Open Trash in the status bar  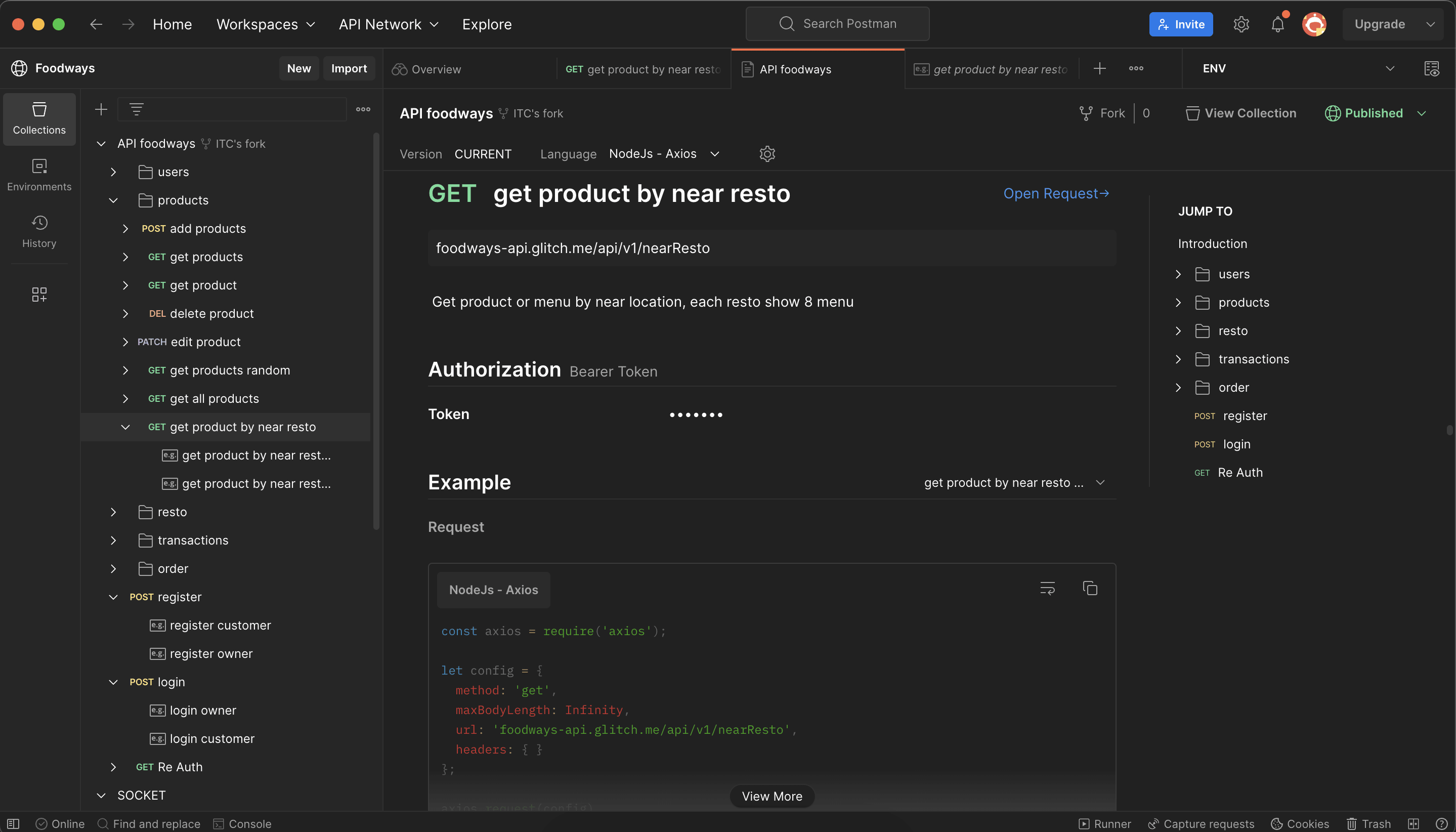(x=1368, y=823)
